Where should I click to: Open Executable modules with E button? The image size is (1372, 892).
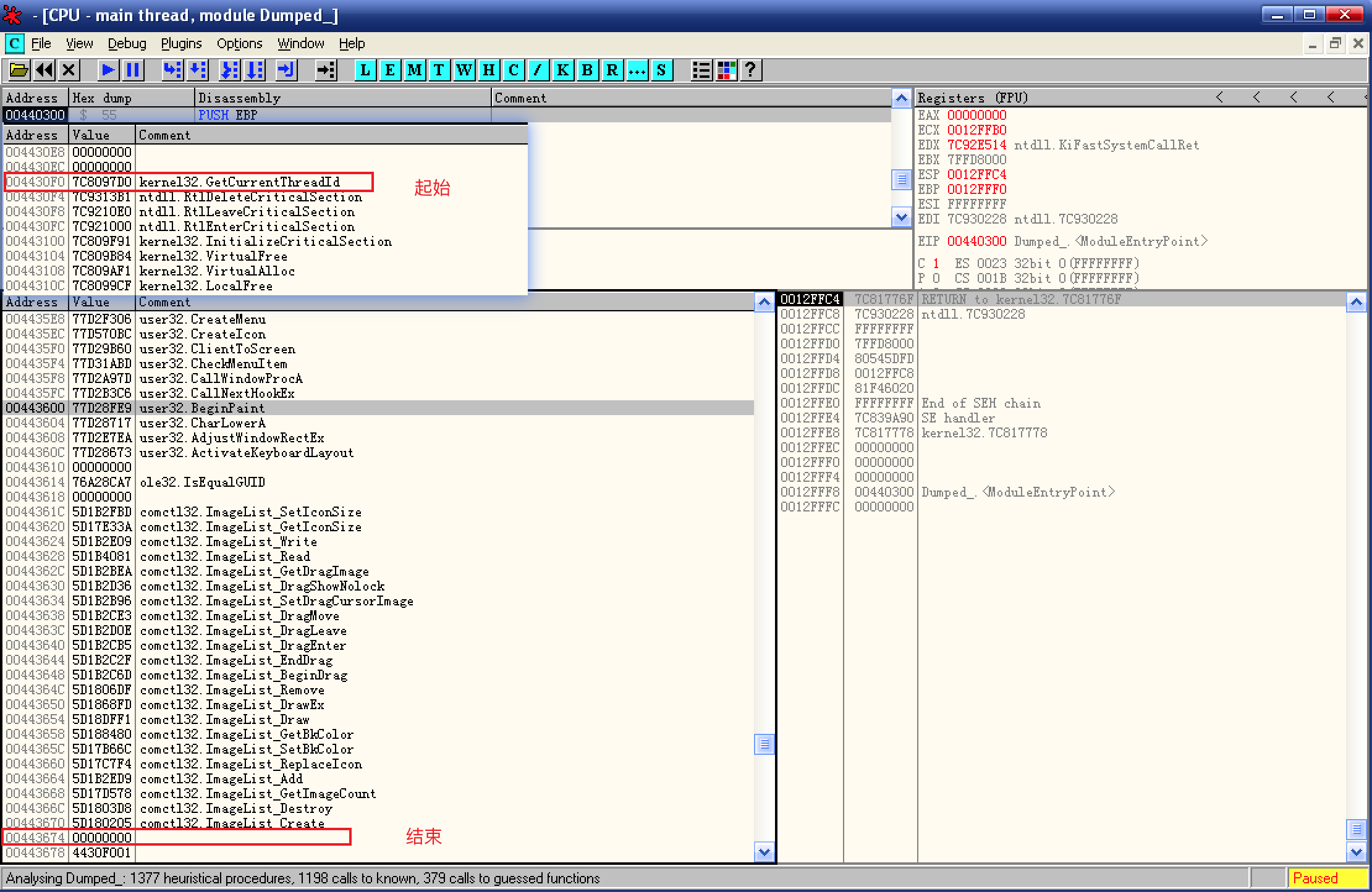point(390,70)
